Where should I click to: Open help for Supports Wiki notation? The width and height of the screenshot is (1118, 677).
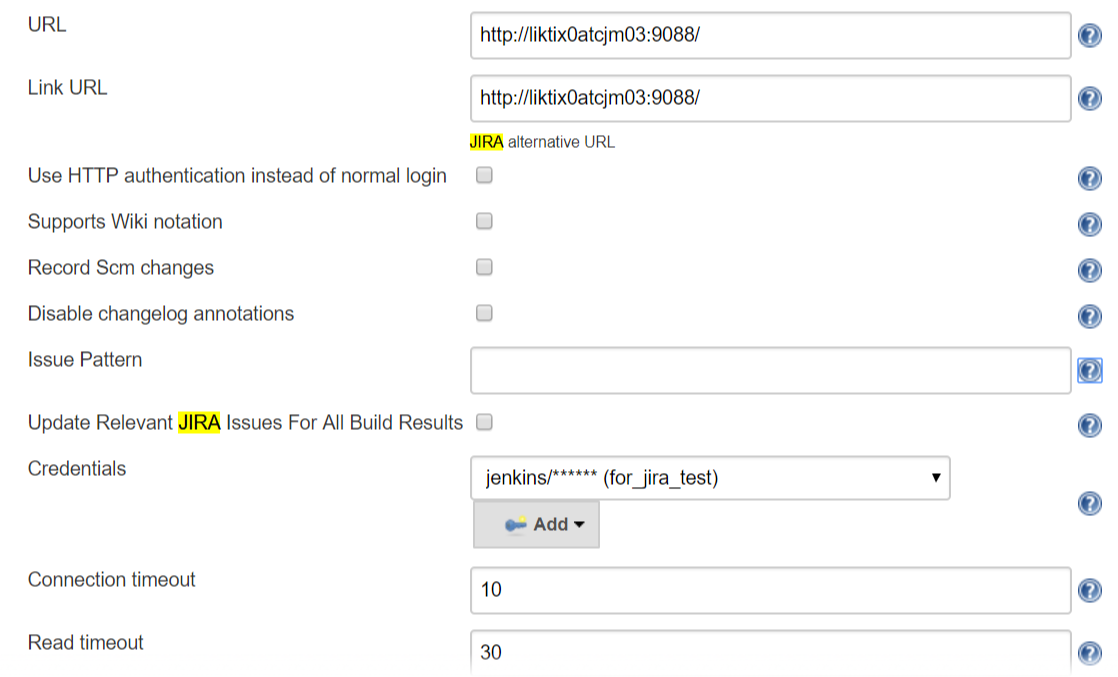pyautogui.click(x=1090, y=224)
